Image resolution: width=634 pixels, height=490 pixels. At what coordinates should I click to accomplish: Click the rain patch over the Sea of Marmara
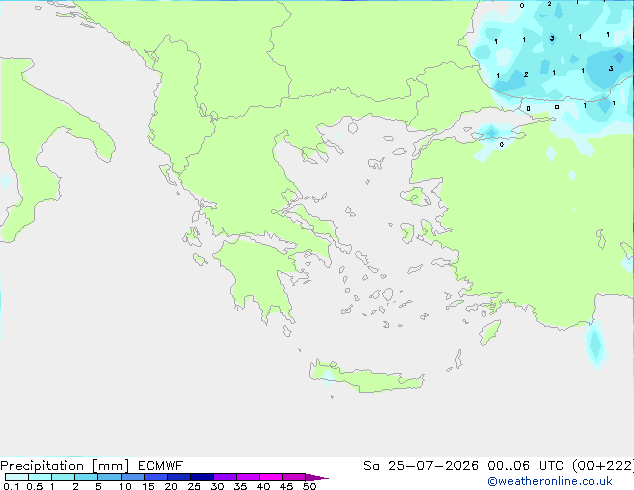click(x=491, y=133)
